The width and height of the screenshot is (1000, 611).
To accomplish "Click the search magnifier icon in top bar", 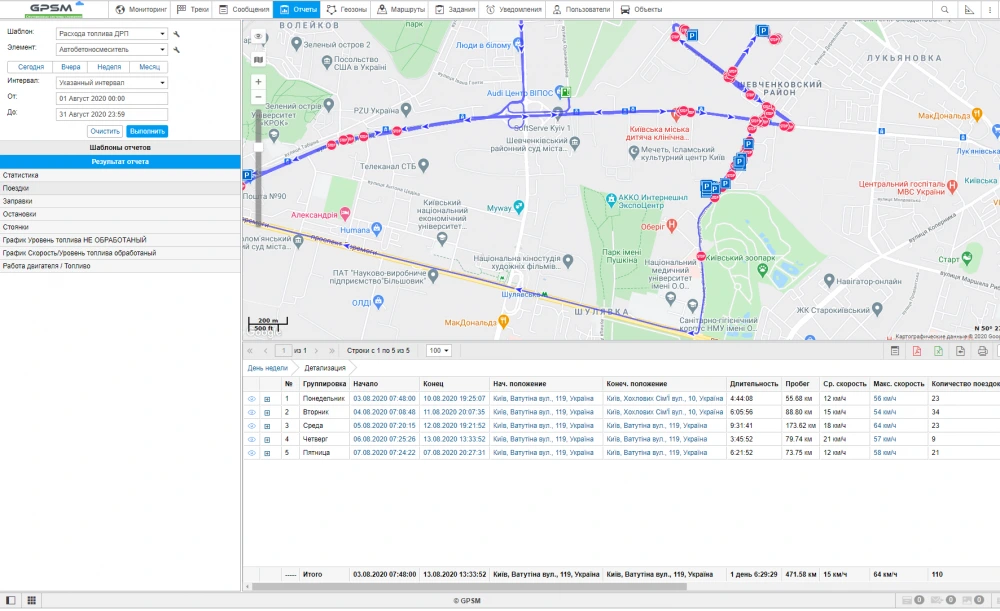I will pos(945,9).
